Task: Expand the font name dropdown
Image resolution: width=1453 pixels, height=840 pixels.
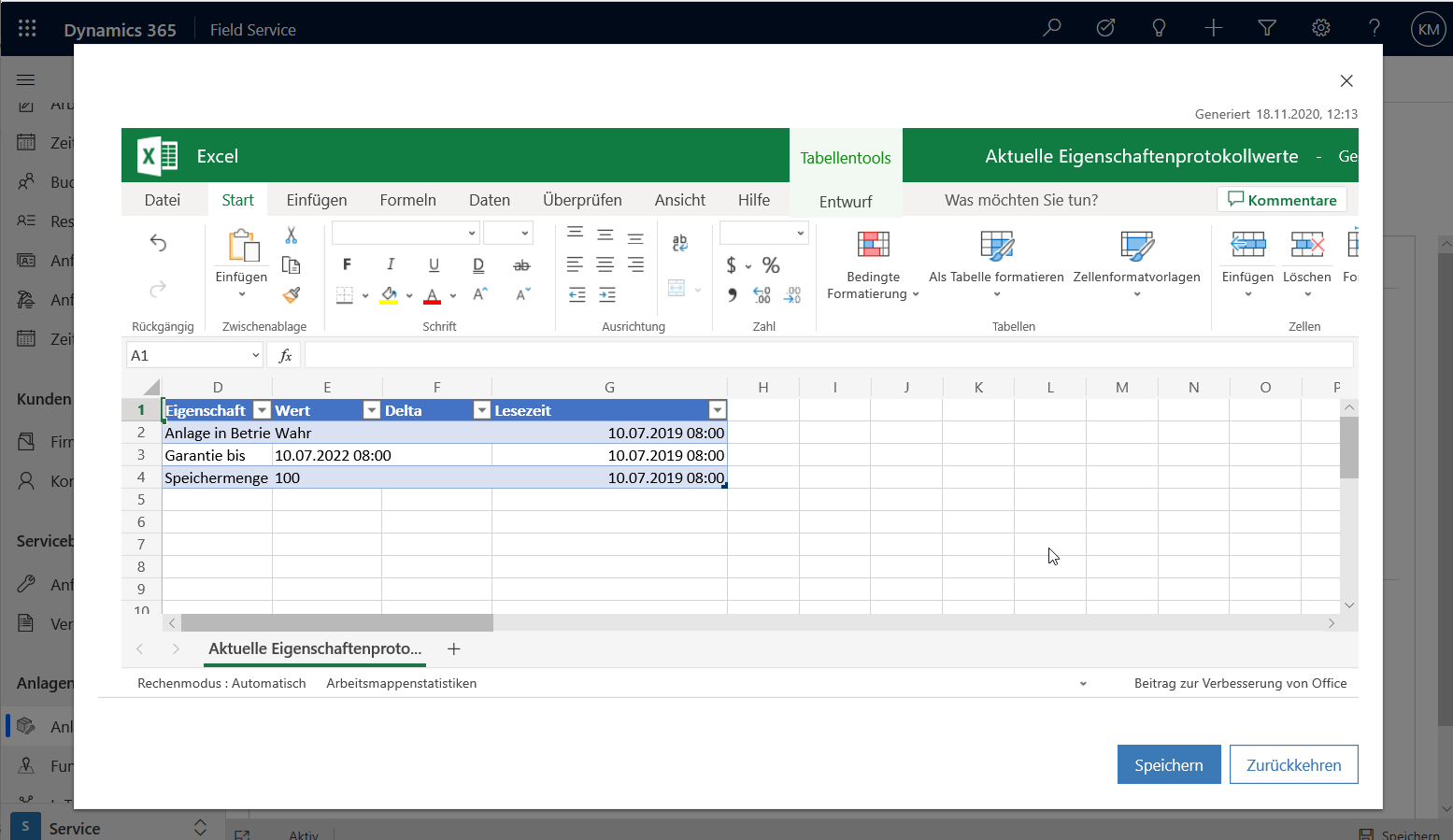Action: (471, 234)
